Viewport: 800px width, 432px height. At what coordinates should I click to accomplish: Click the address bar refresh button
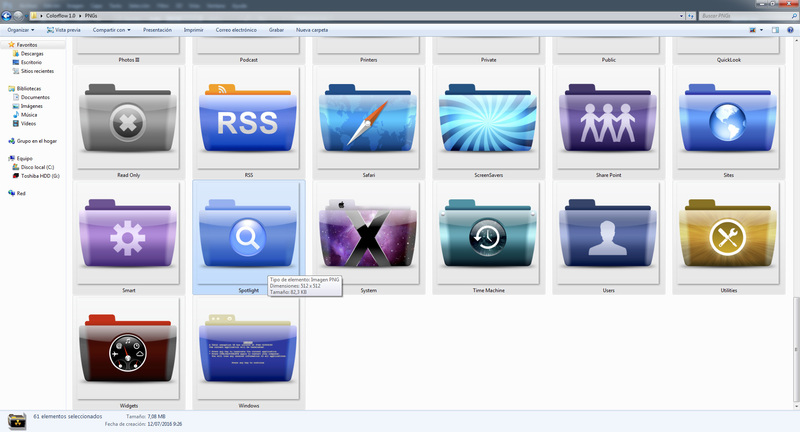[x=691, y=16]
